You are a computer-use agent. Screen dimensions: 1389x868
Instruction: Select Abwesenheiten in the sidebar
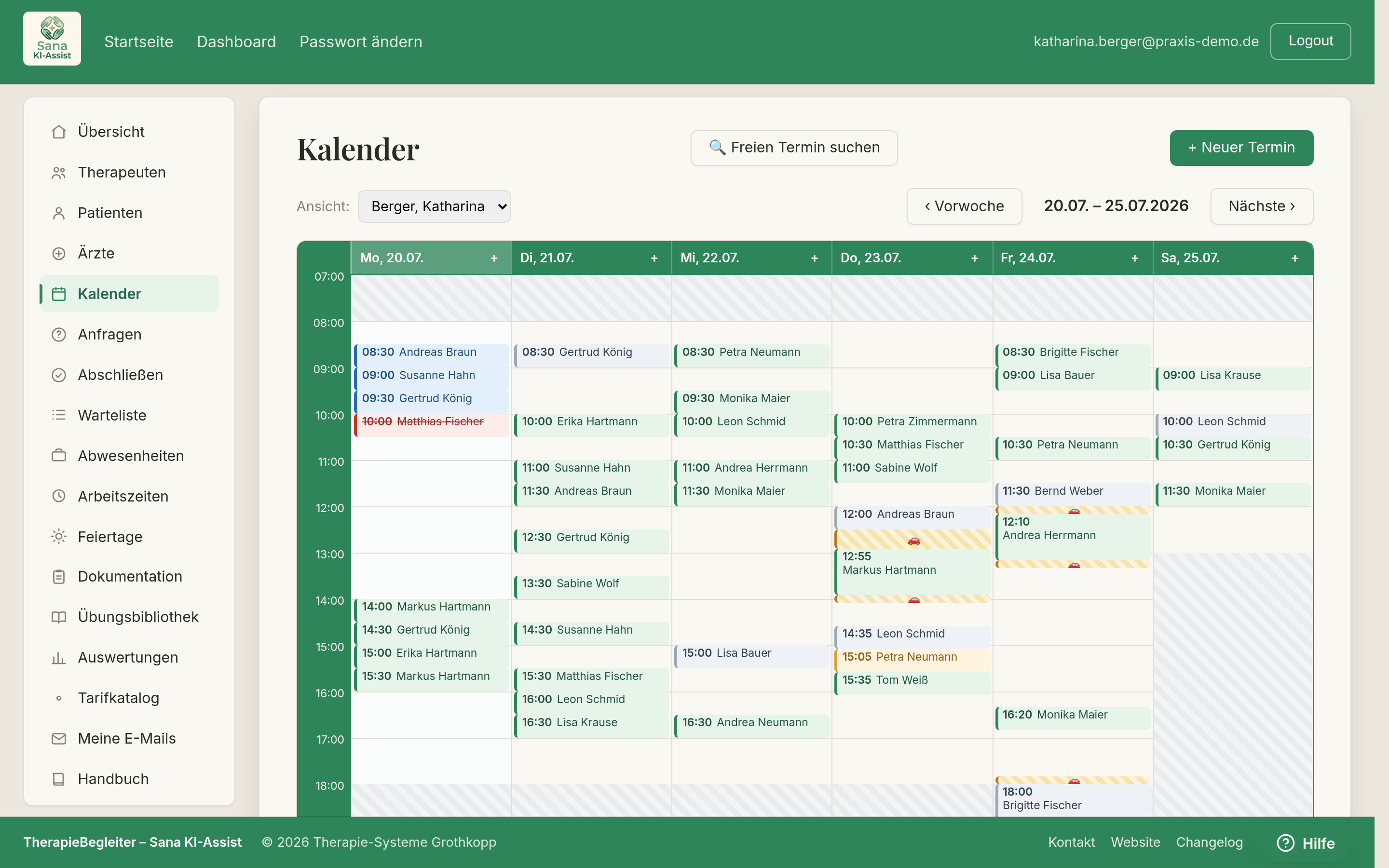[129, 456]
